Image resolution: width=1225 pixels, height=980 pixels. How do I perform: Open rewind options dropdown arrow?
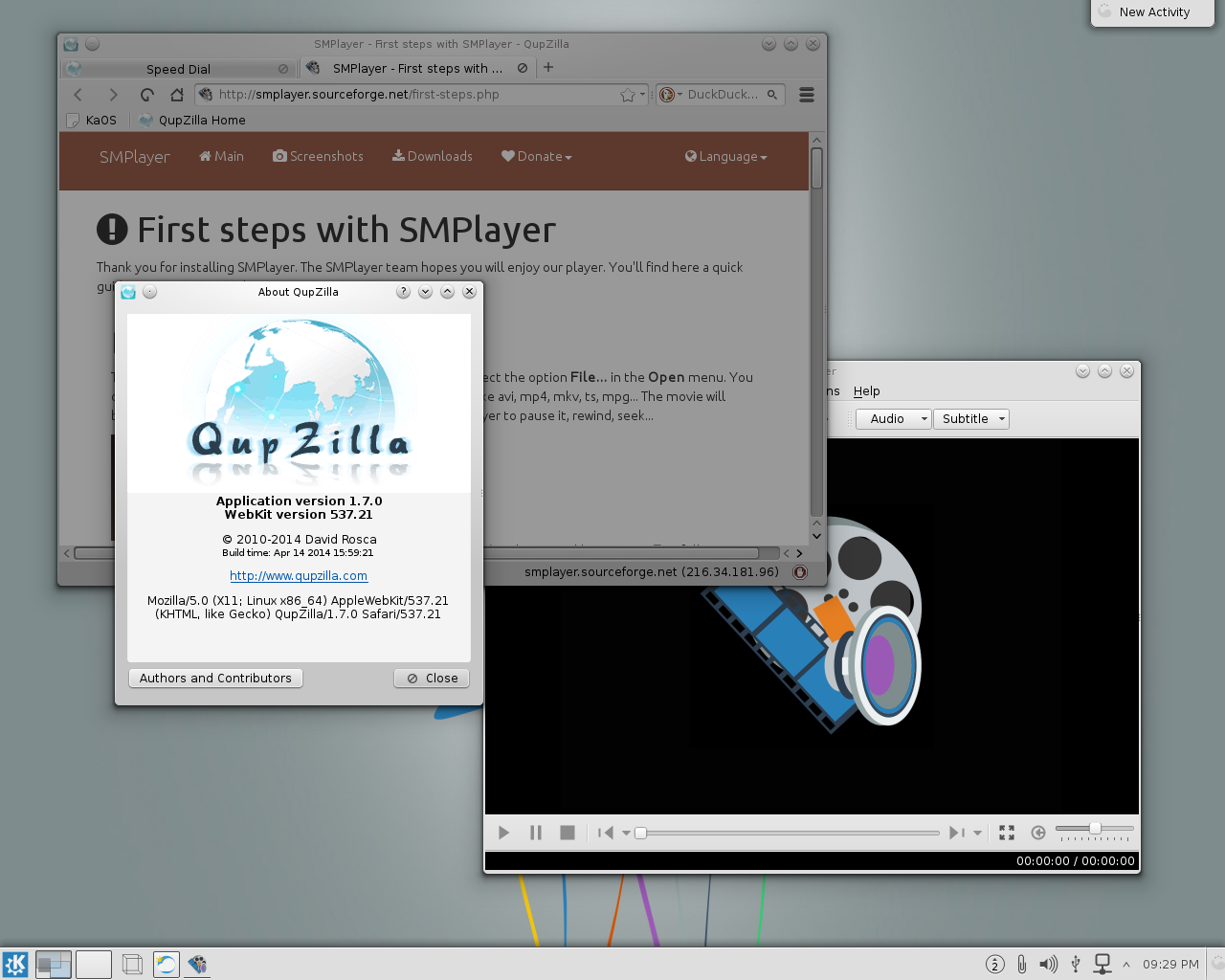pos(627,833)
